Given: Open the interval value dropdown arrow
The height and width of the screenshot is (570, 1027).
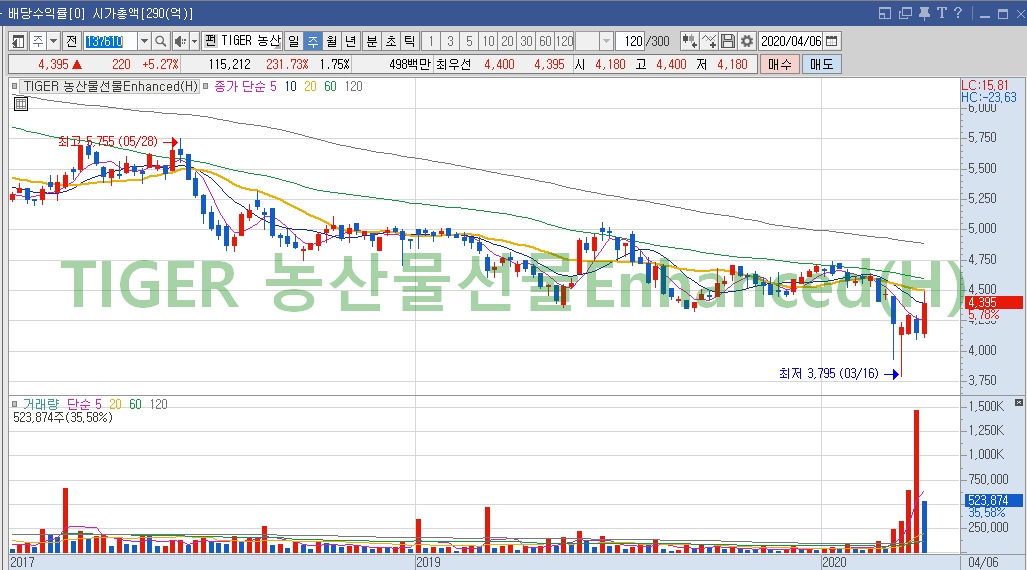Looking at the screenshot, I should coord(606,41).
